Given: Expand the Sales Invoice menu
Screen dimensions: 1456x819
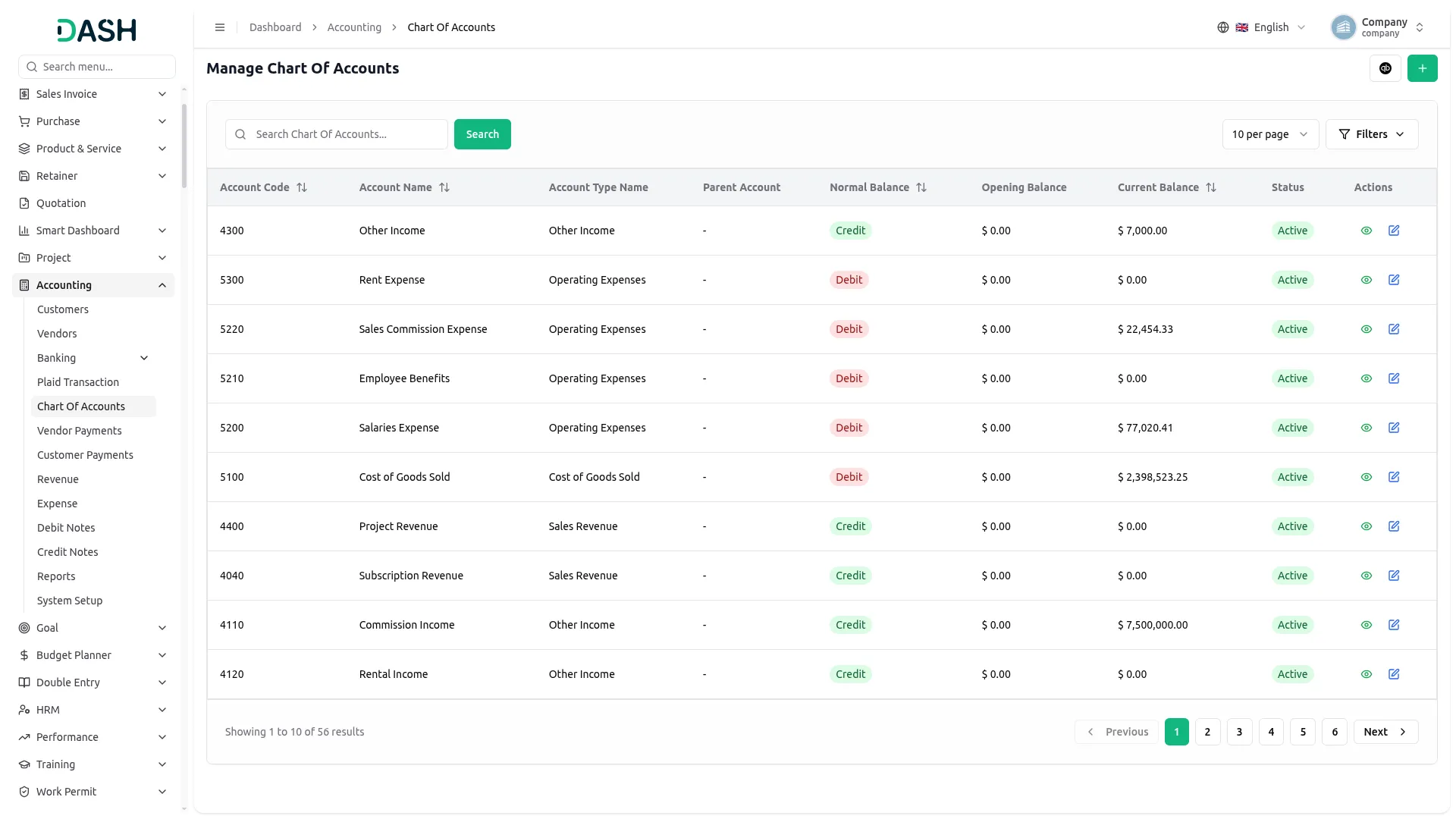Looking at the screenshot, I should click(x=93, y=94).
